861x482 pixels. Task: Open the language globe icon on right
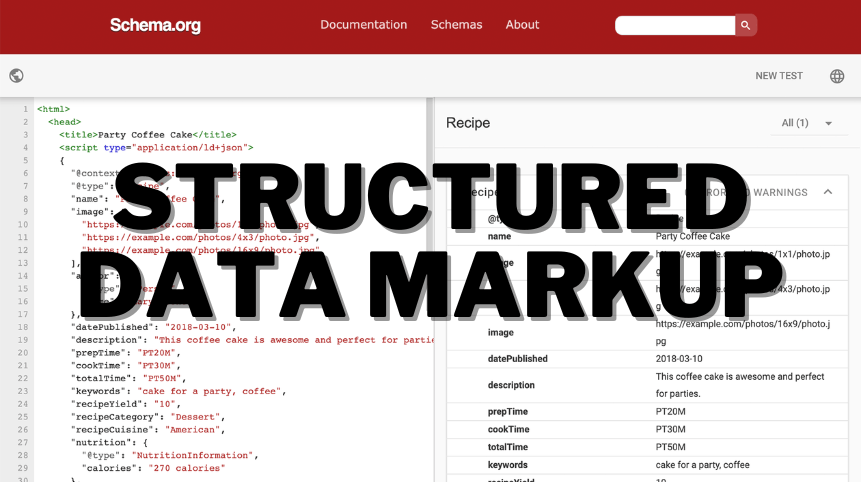[837, 76]
